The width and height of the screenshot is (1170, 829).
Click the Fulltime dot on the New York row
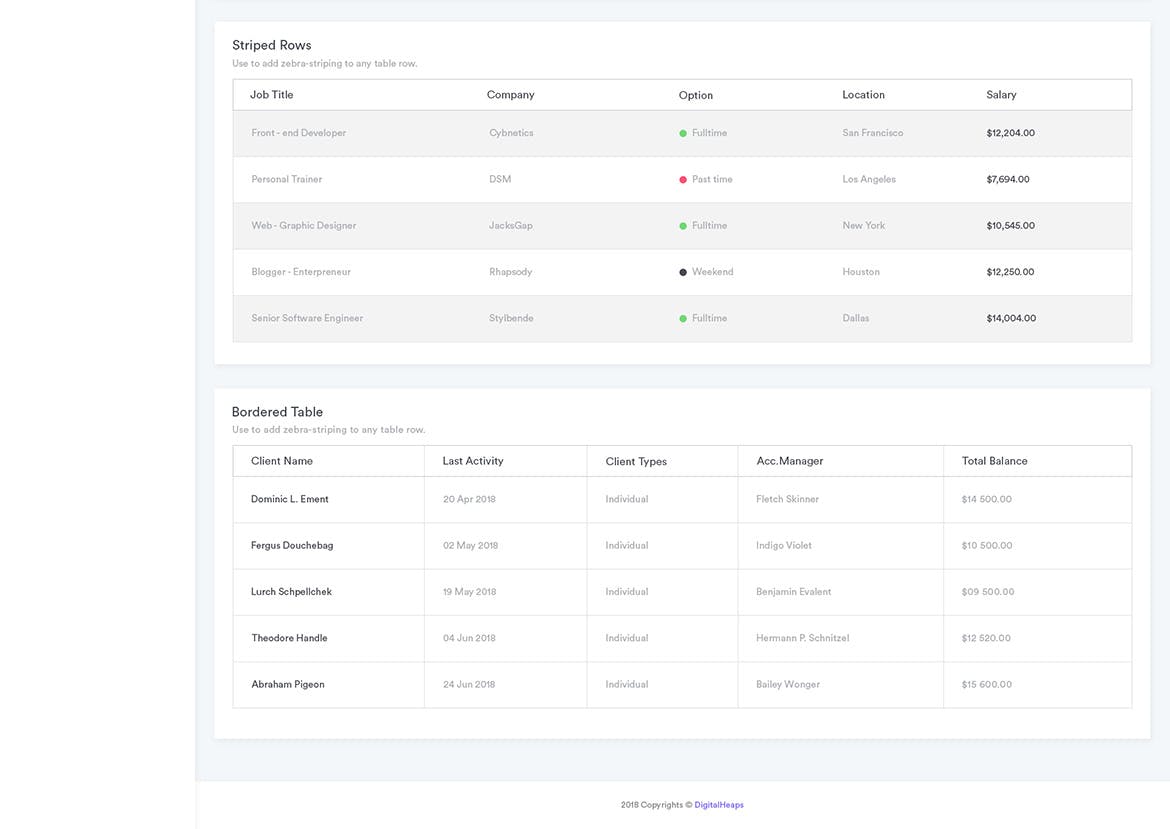681,225
